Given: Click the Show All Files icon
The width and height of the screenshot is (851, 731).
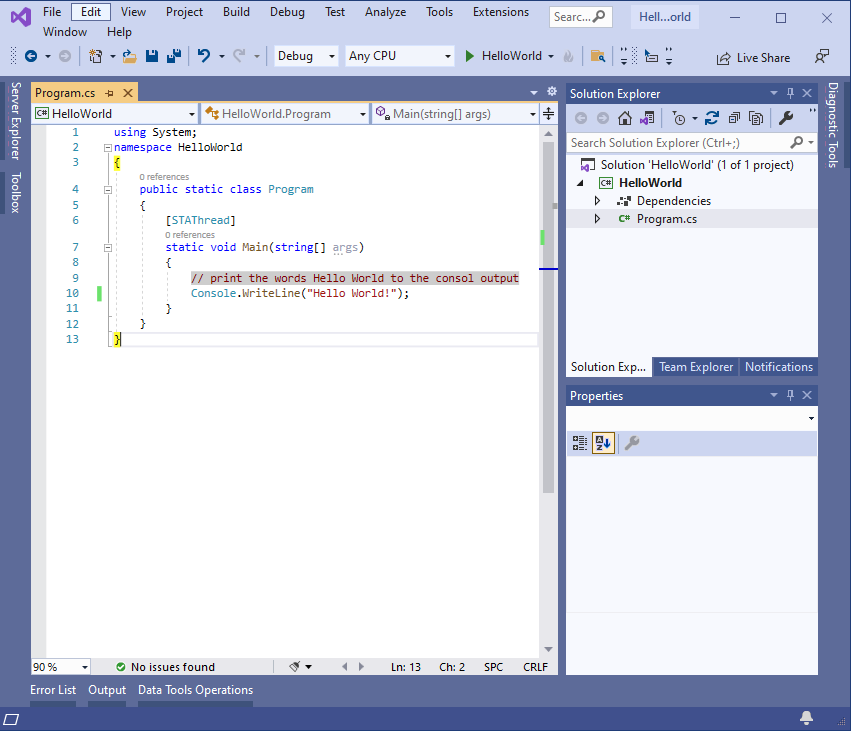Looking at the screenshot, I should coord(755,118).
